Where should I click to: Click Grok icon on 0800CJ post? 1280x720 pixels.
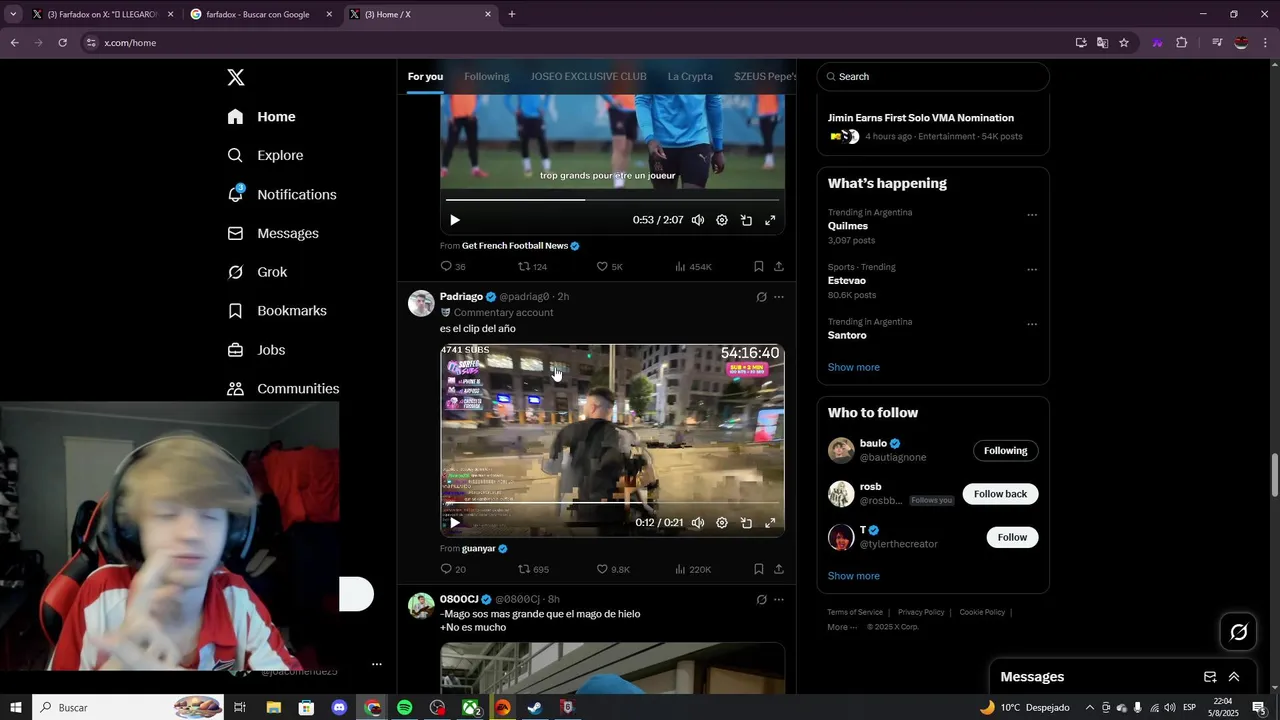[x=761, y=600]
